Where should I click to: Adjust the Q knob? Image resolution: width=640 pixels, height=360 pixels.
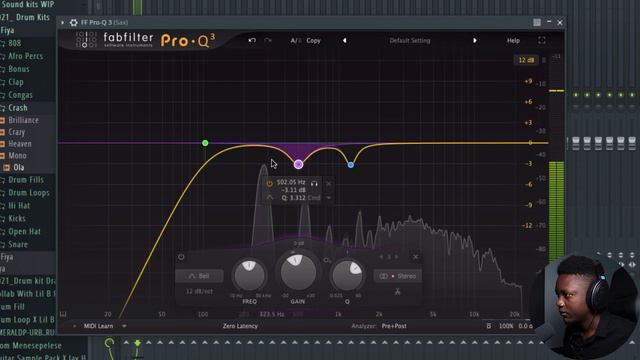coord(347,275)
